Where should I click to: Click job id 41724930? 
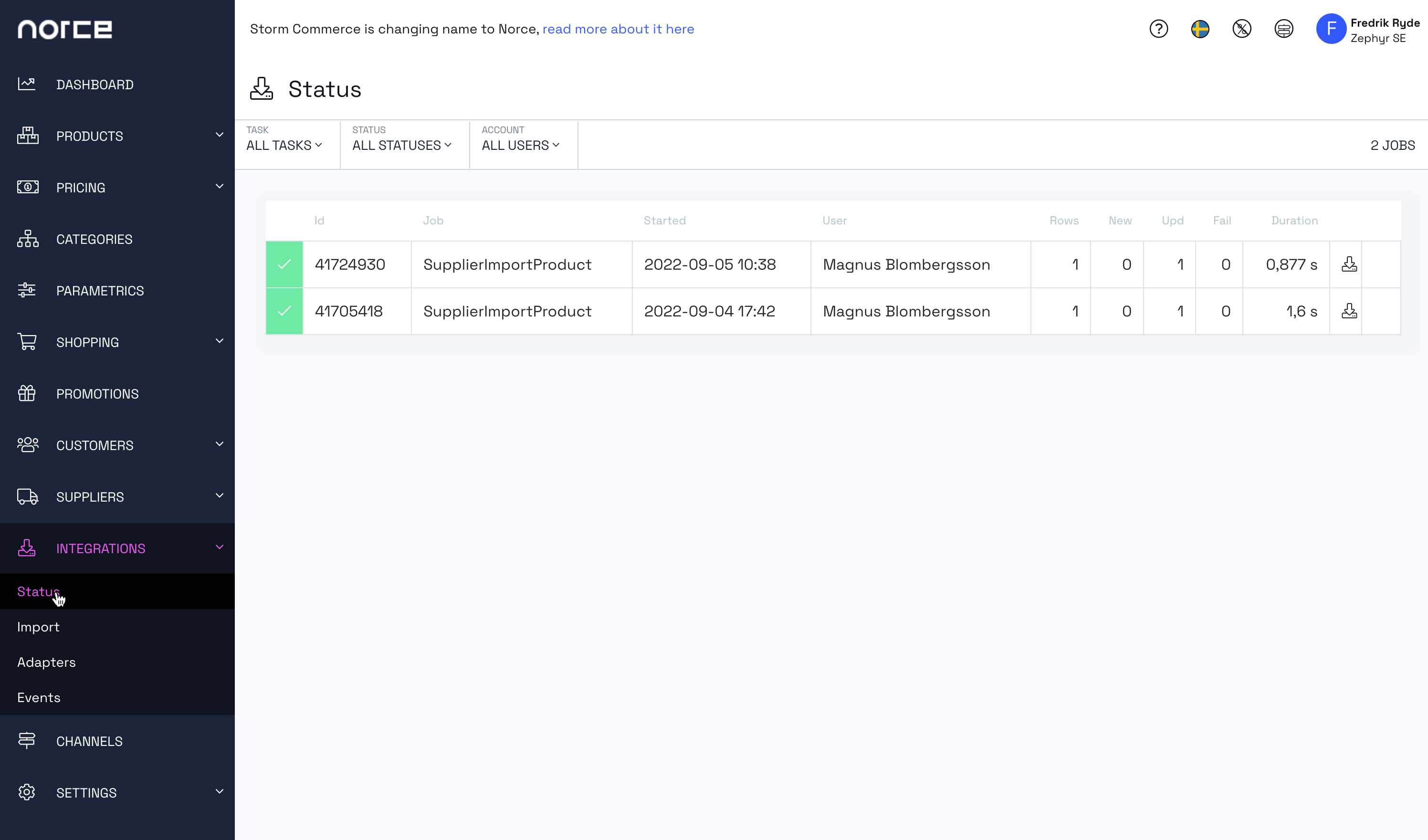350,264
